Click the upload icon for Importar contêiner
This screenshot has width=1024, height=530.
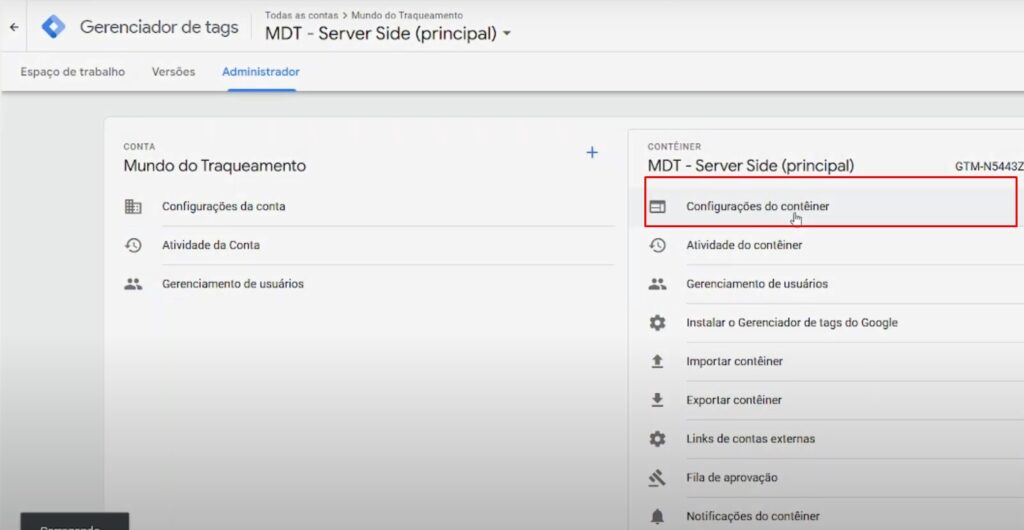(657, 361)
